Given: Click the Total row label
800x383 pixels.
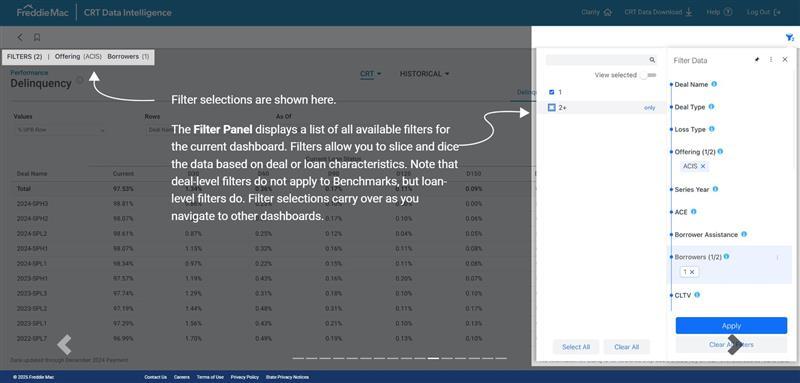Looking at the screenshot, I should tap(23, 189).
